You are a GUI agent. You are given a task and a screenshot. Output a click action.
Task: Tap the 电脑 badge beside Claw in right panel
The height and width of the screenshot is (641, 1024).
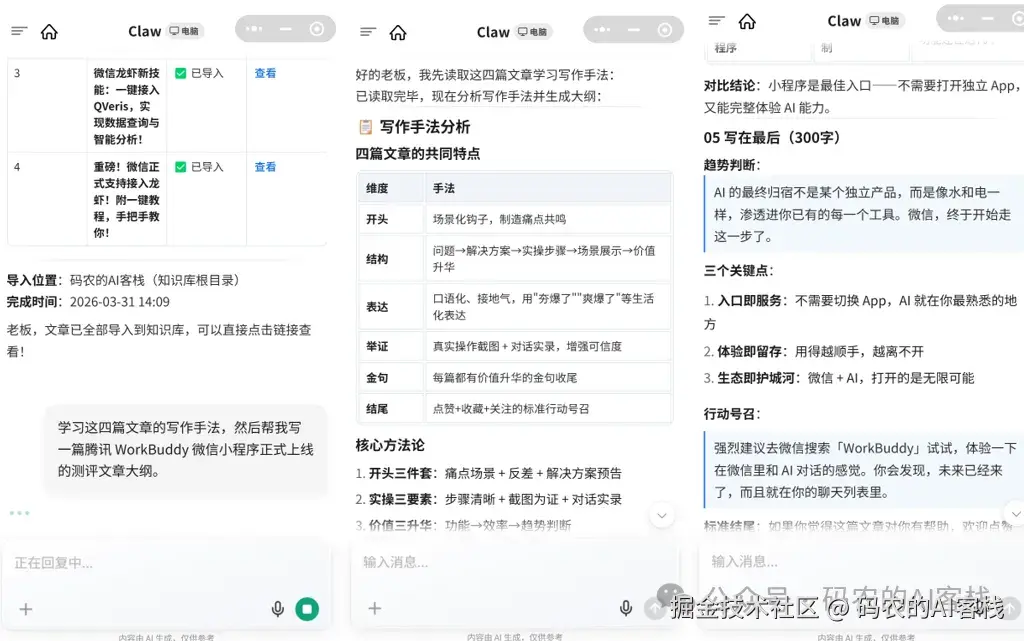[885, 20]
